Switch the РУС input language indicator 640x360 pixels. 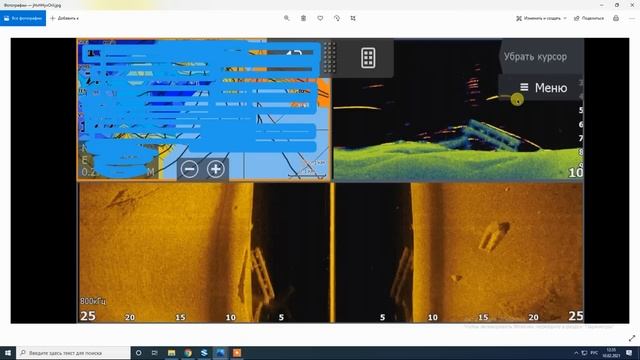[x=594, y=353]
